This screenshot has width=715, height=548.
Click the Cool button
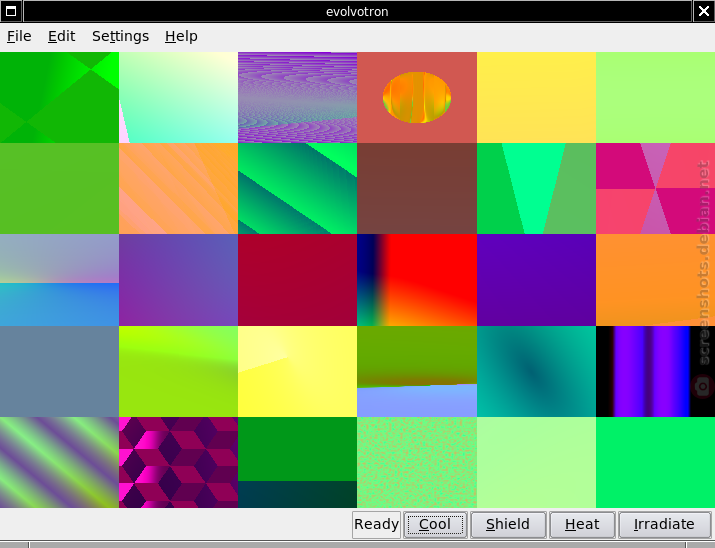[435, 524]
